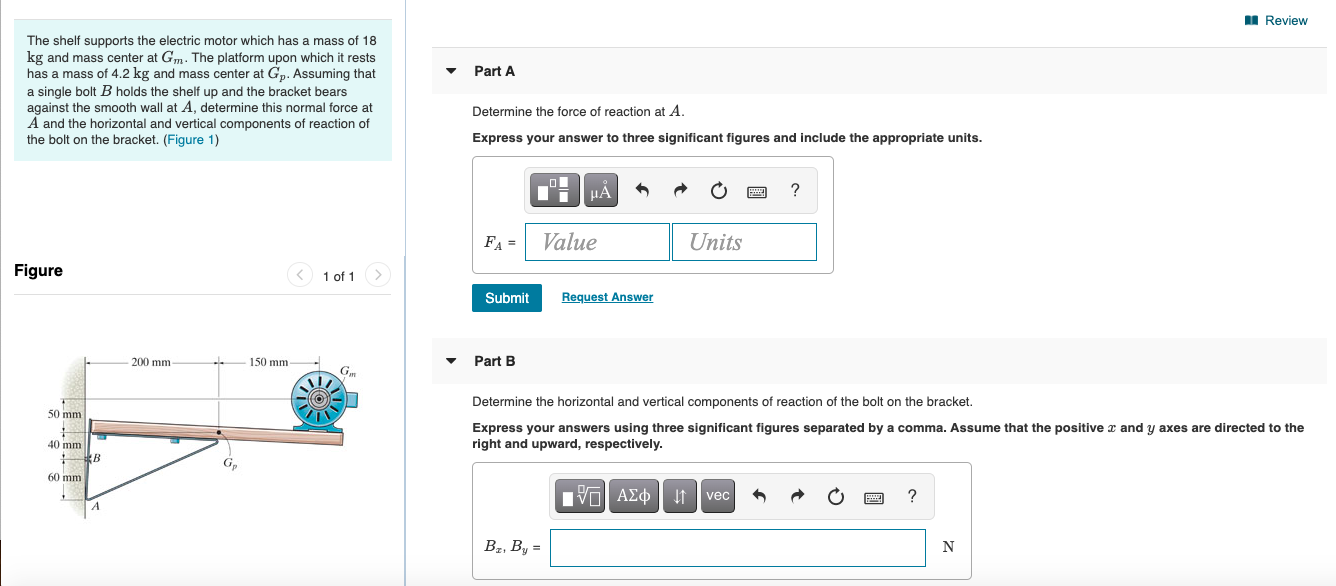Open the Request Answer link
1336x586 pixels.
coord(607,297)
